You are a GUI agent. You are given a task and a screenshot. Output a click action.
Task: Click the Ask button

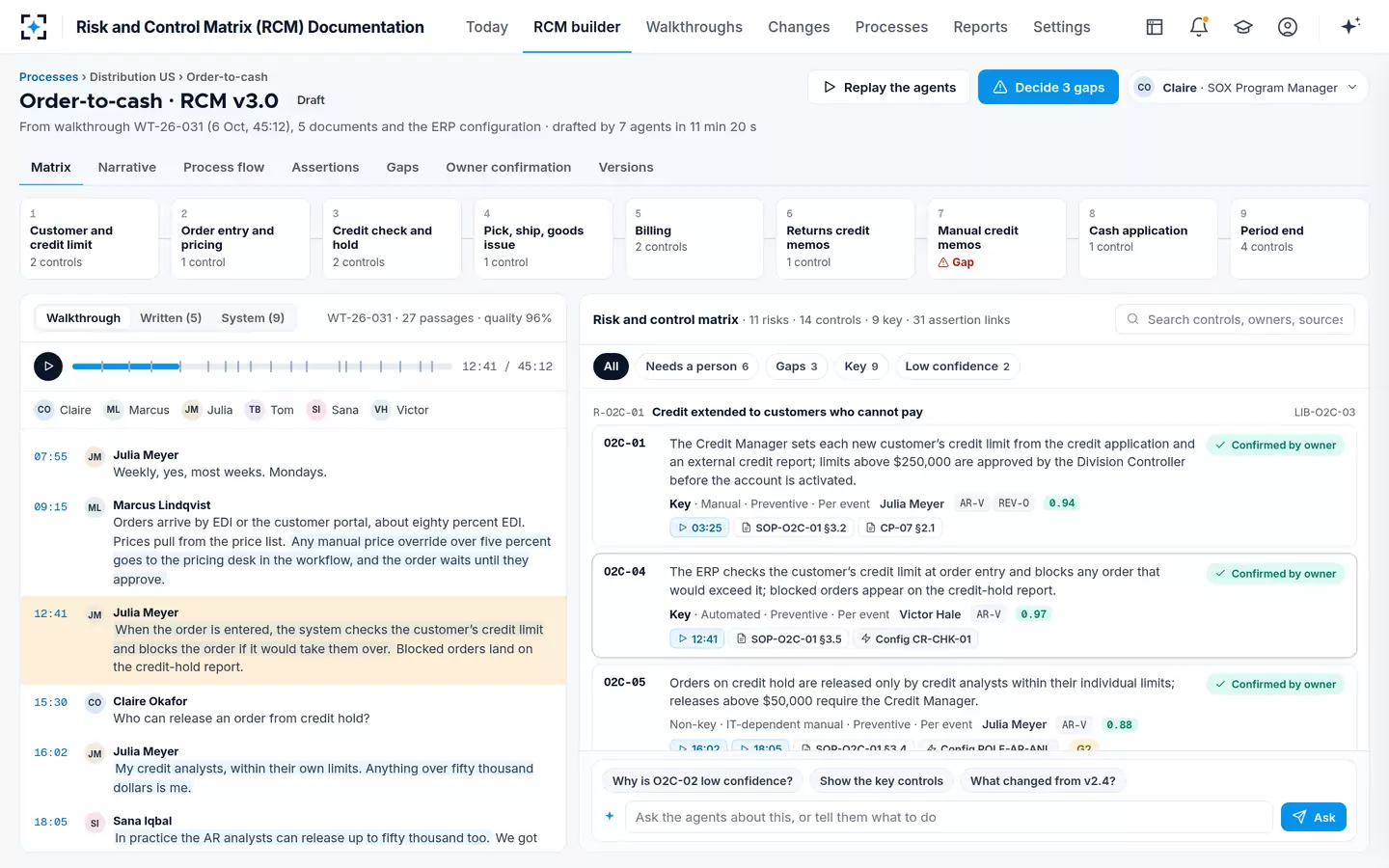tap(1314, 817)
